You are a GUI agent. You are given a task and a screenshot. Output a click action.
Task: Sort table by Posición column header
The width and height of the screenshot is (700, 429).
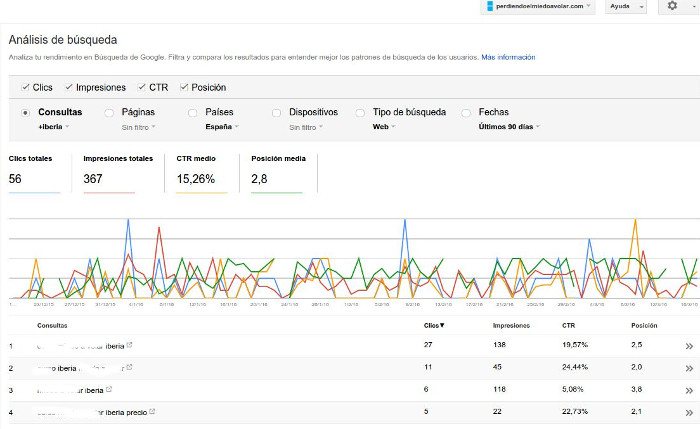click(x=644, y=325)
